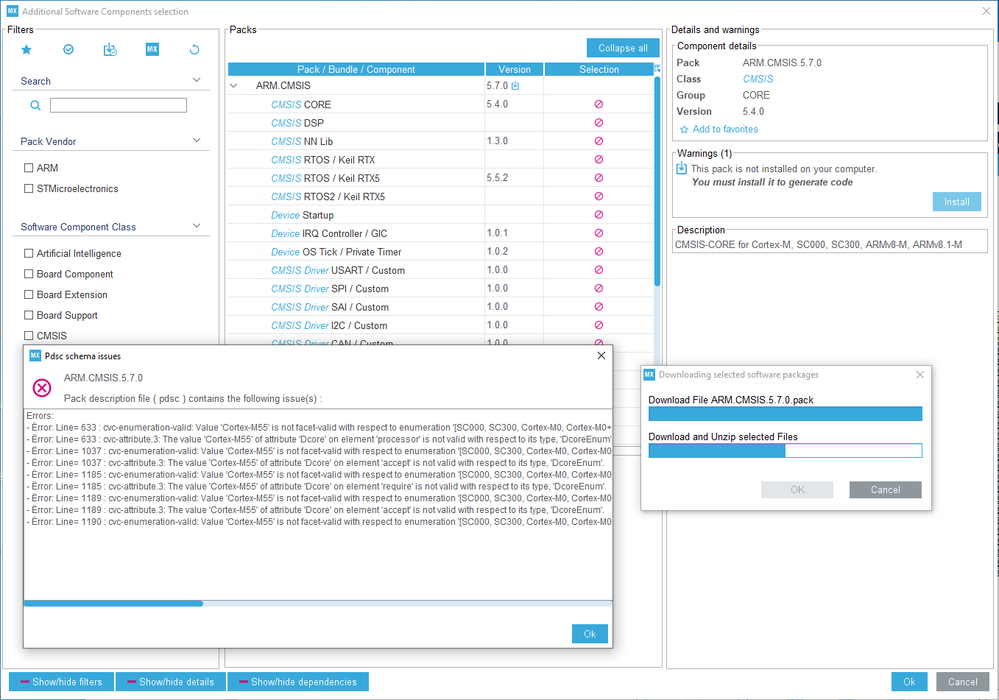Screen dimensions: 999x700
Task: Collapse the Search filter section
Action: (197, 80)
